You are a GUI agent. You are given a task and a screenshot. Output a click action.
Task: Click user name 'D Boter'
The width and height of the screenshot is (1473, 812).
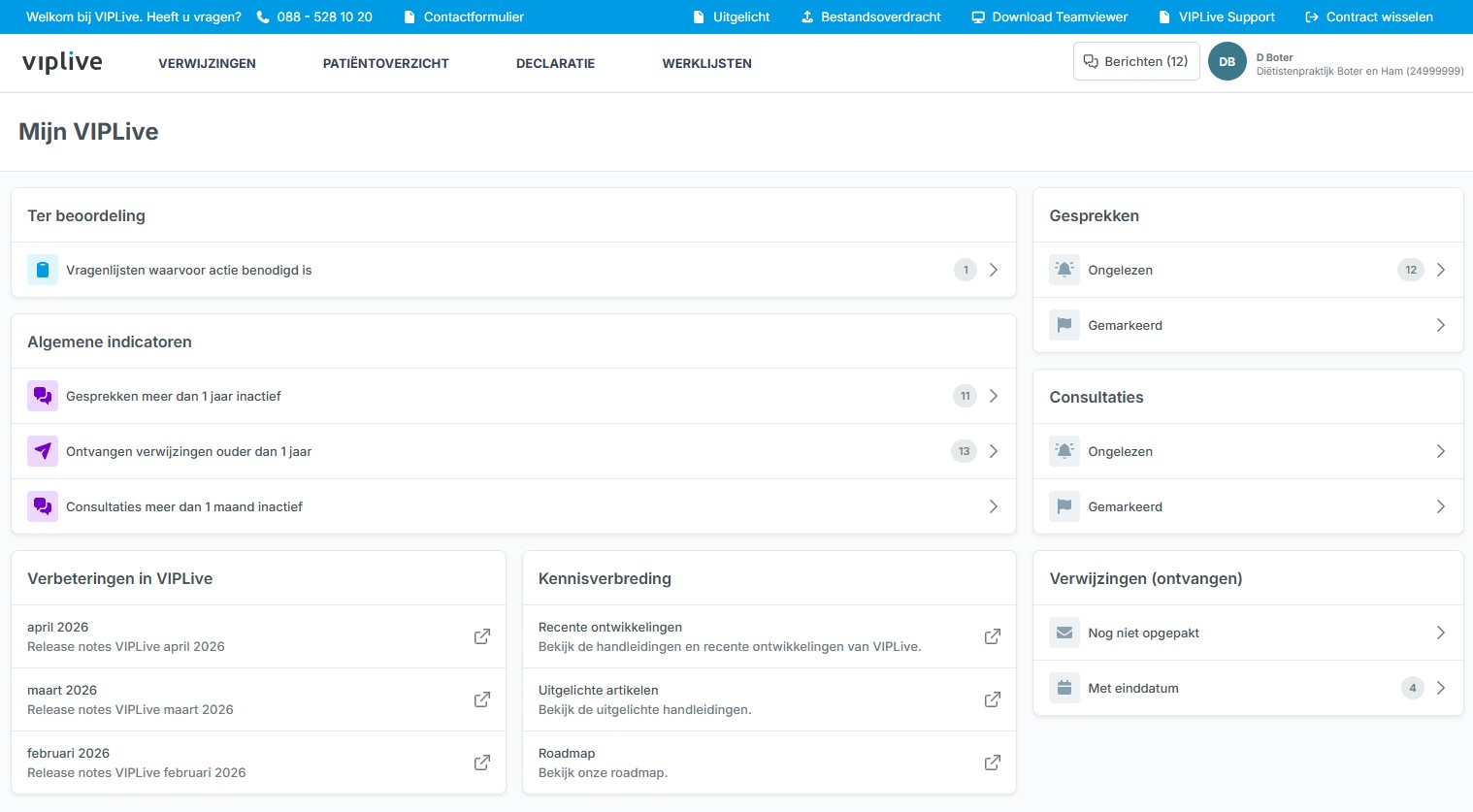coord(1275,57)
